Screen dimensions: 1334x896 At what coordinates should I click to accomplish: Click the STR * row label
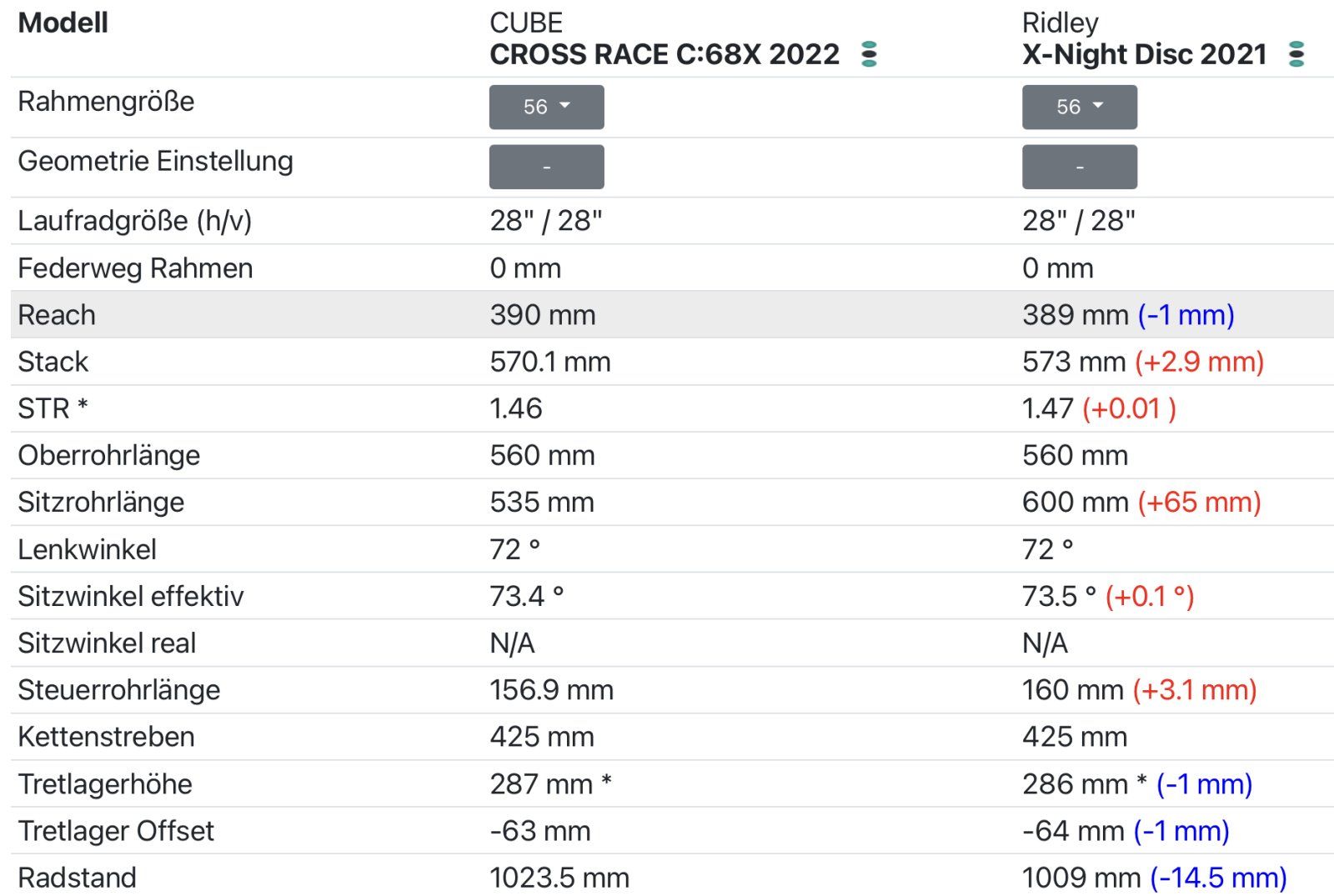53,408
